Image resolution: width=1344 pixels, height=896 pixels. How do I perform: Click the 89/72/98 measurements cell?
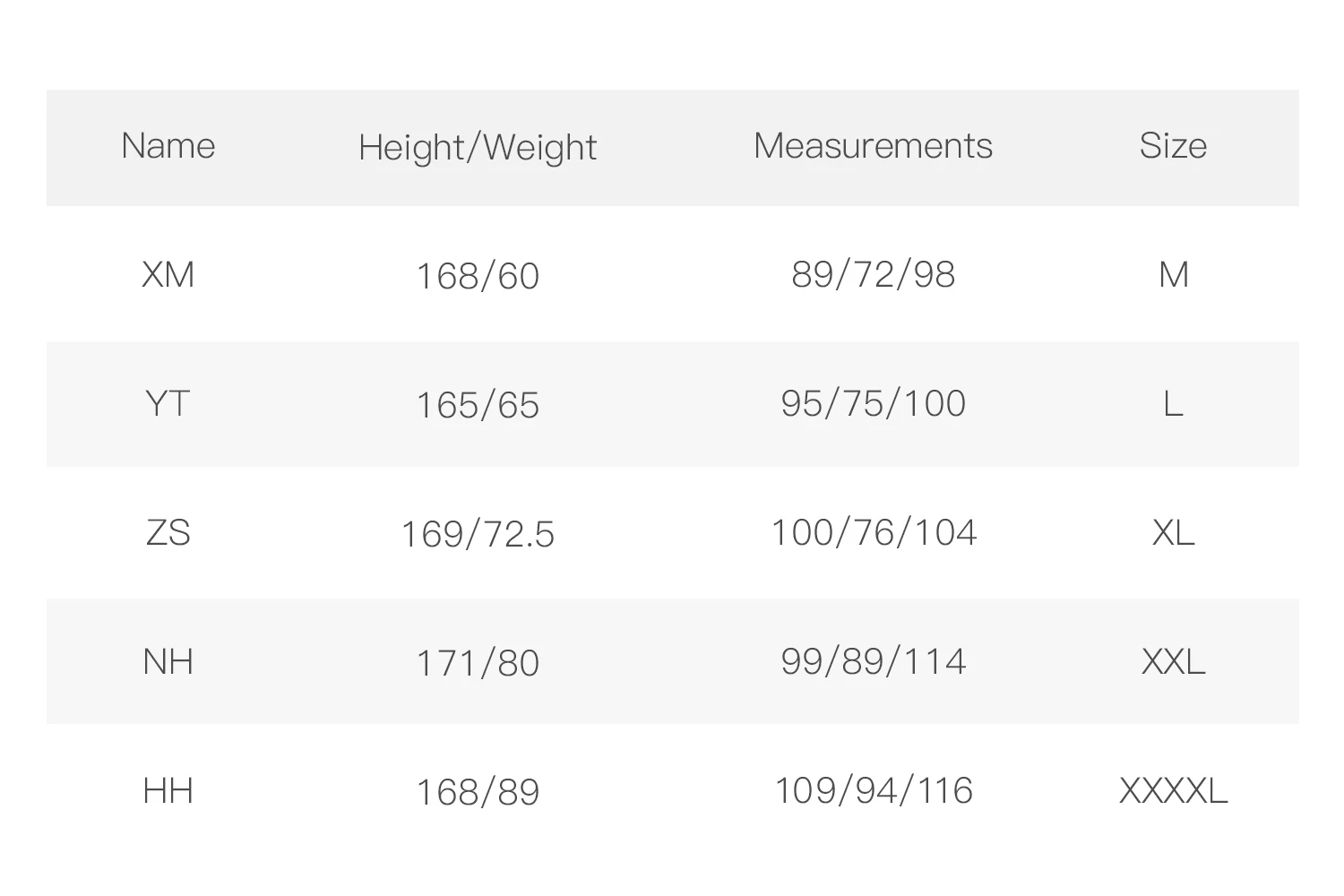click(873, 275)
